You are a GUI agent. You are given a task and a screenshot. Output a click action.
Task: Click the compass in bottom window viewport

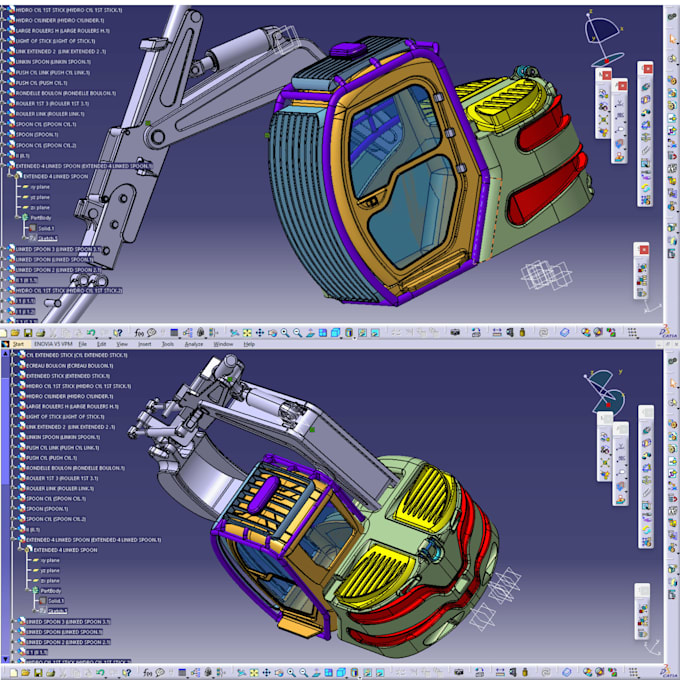tap(606, 392)
